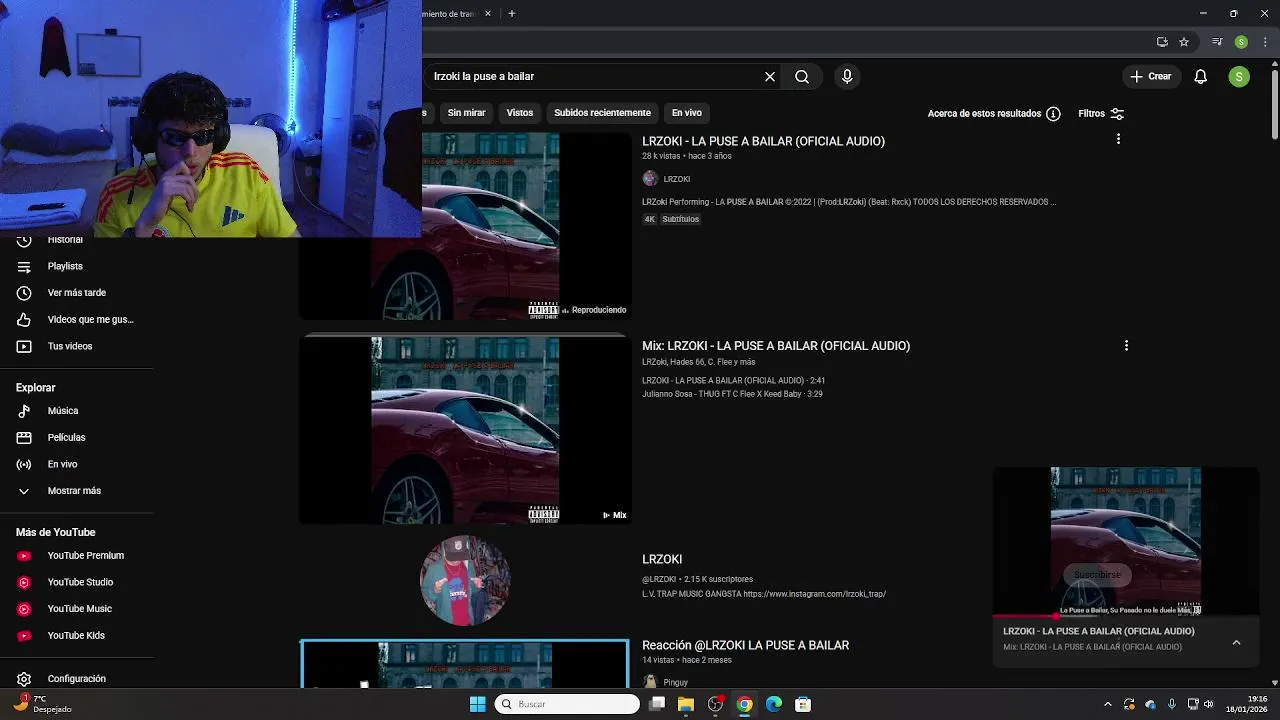Open Reacción @LRZOKI LA PUSE A BAILAR result
The height and width of the screenshot is (720, 1280).
click(745, 645)
